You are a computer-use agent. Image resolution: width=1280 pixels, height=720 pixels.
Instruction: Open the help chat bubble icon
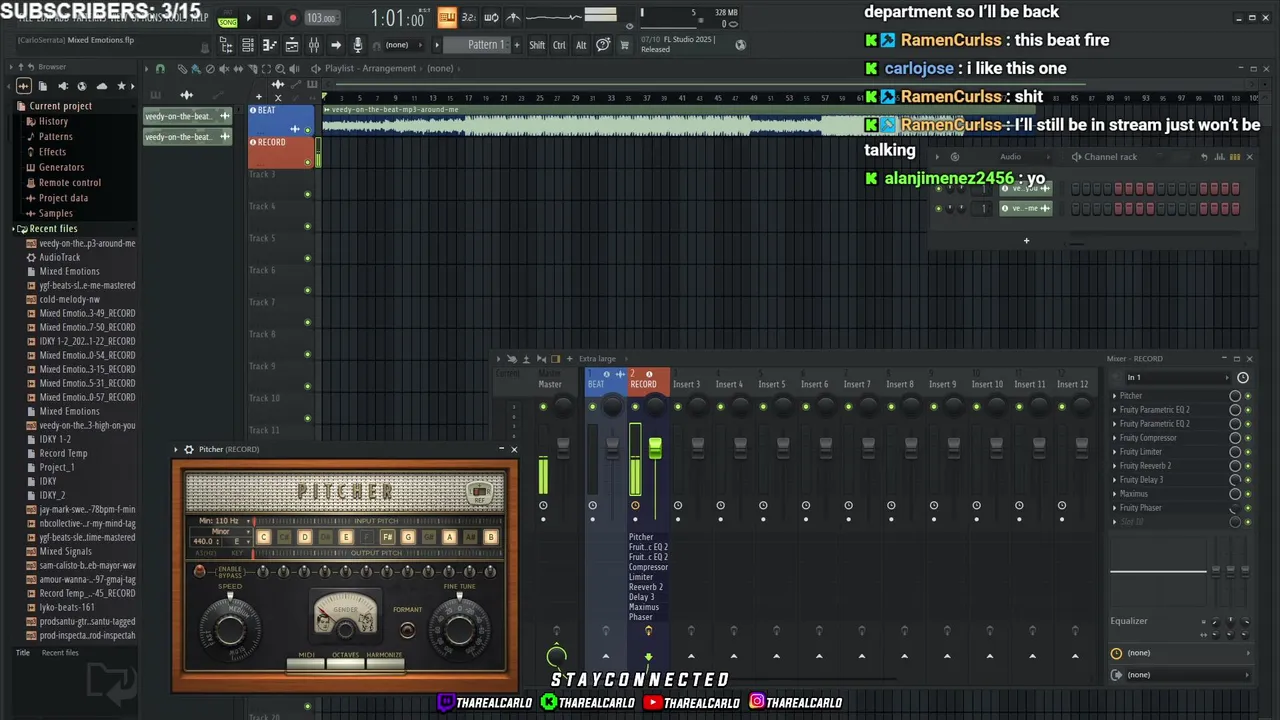[603, 45]
